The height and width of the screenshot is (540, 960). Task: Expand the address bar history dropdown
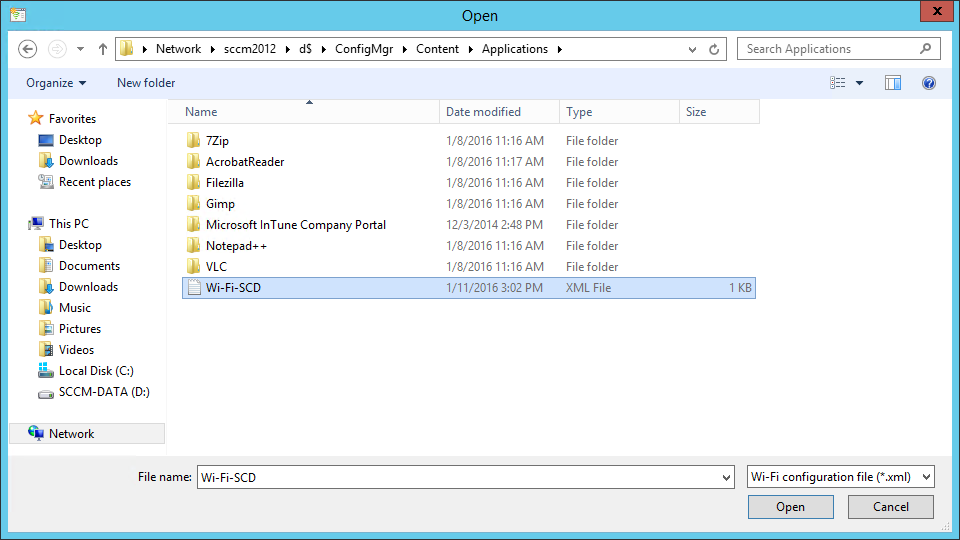(x=692, y=50)
